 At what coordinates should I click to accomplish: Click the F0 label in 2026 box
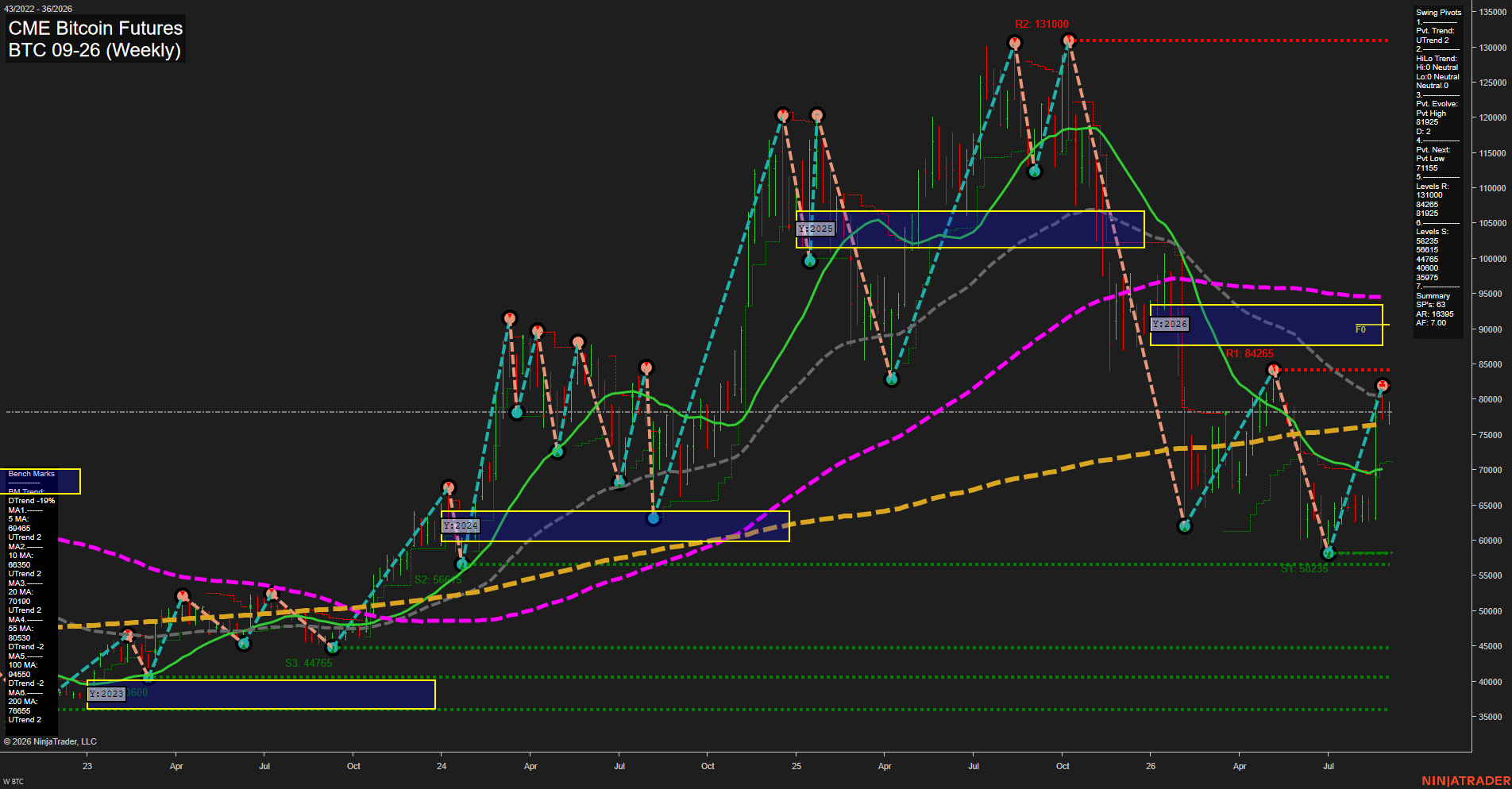tap(1360, 329)
